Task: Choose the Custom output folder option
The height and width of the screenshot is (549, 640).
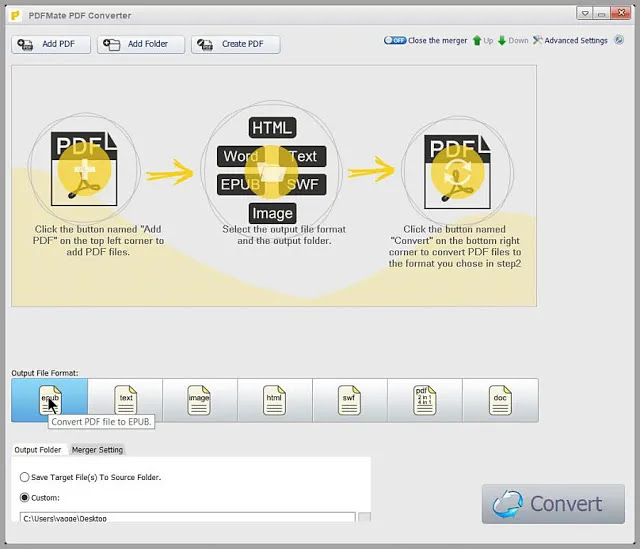Action: click(40, 498)
